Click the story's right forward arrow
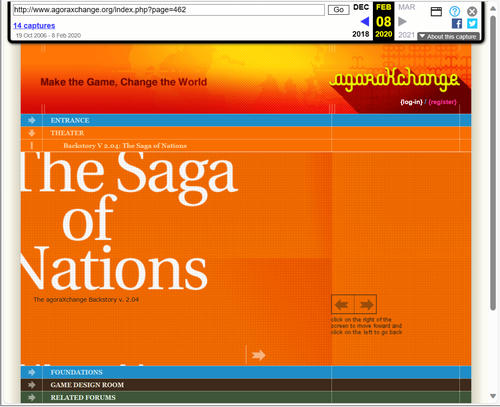500x407 pixels. click(x=366, y=304)
